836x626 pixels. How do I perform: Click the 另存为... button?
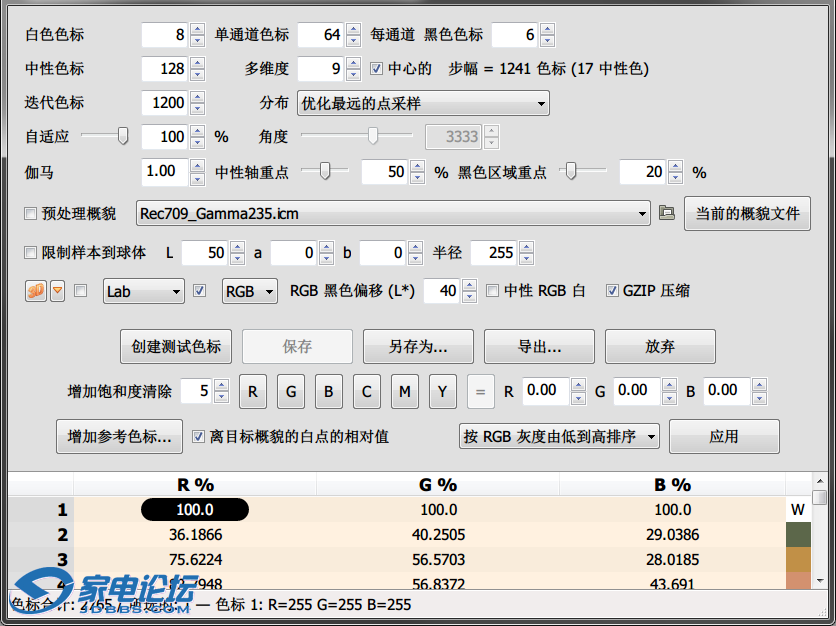[x=418, y=346]
